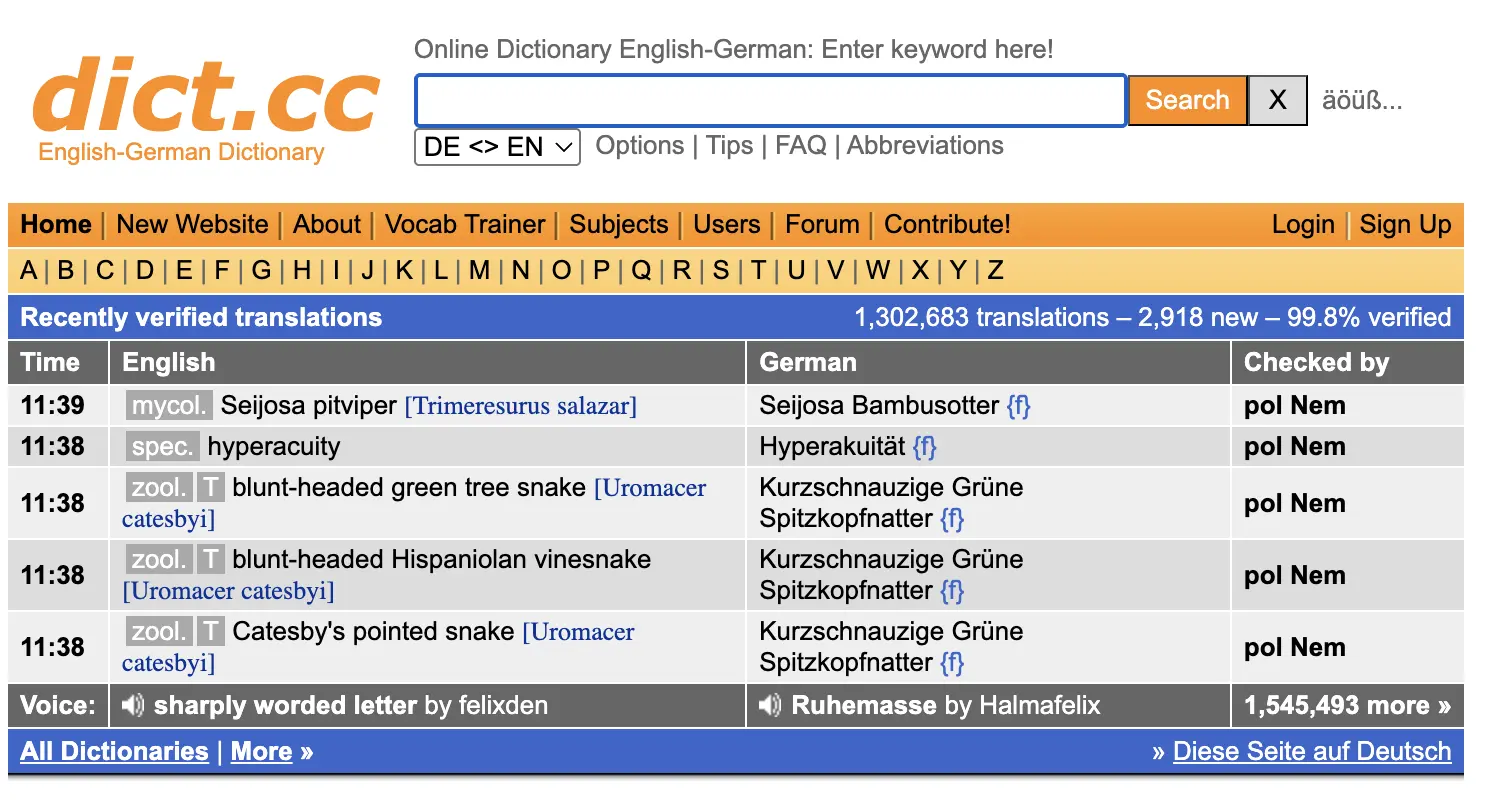Open the Subjects page
1488x801 pixels.
coord(618,224)
